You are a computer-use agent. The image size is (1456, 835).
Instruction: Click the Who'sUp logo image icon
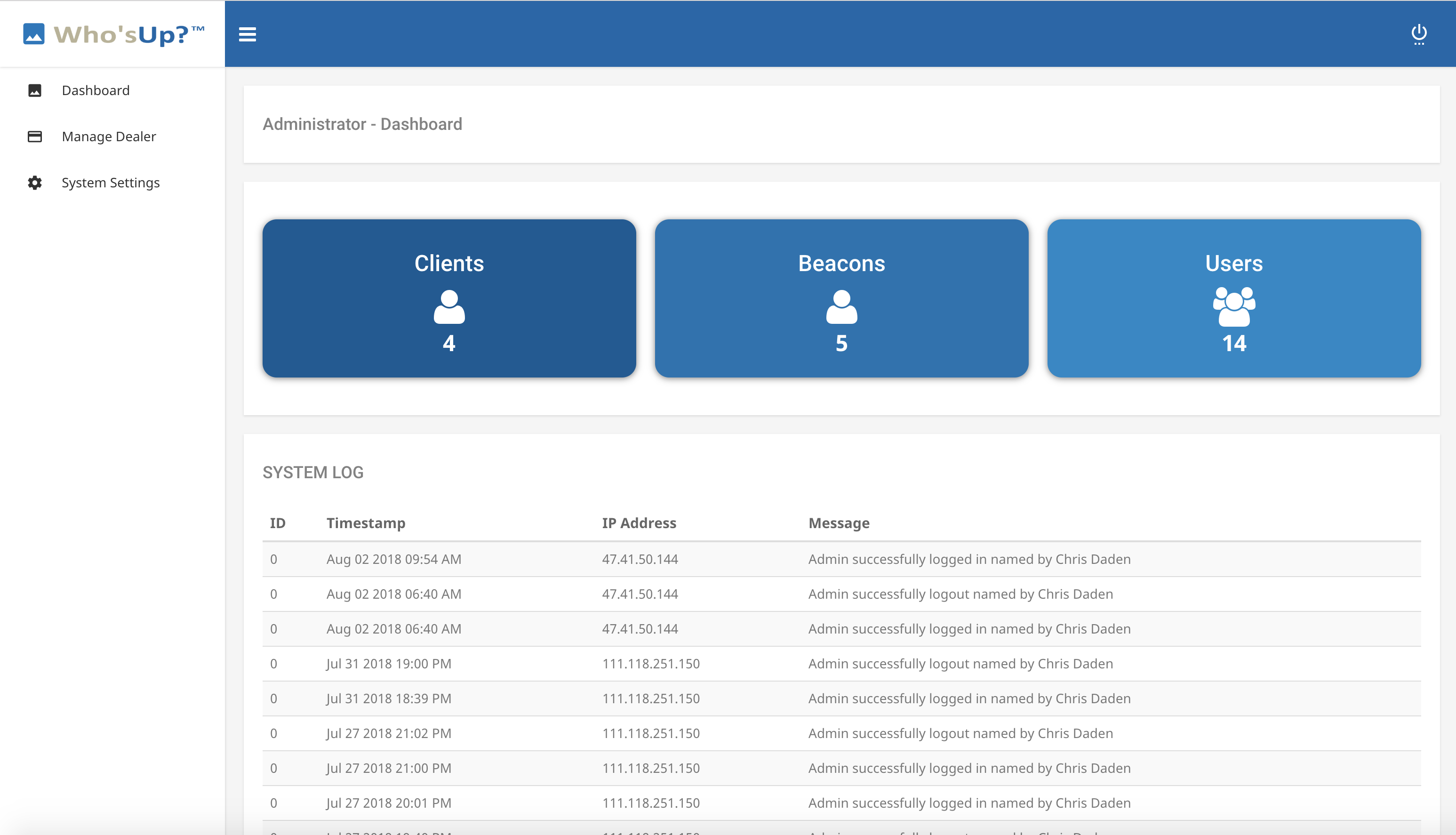(33, 34)
